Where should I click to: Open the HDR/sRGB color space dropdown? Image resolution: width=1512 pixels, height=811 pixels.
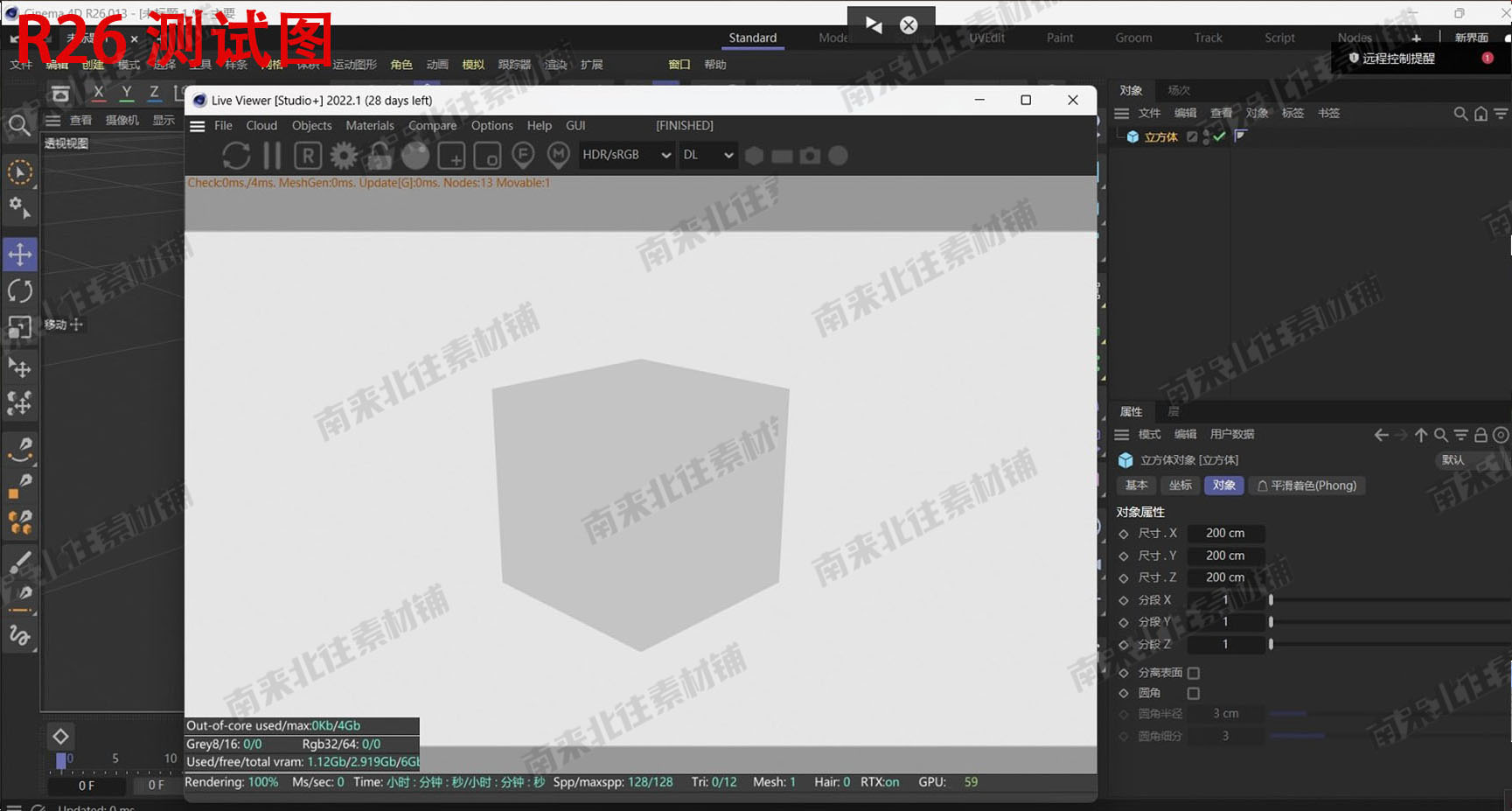point(626,155)
